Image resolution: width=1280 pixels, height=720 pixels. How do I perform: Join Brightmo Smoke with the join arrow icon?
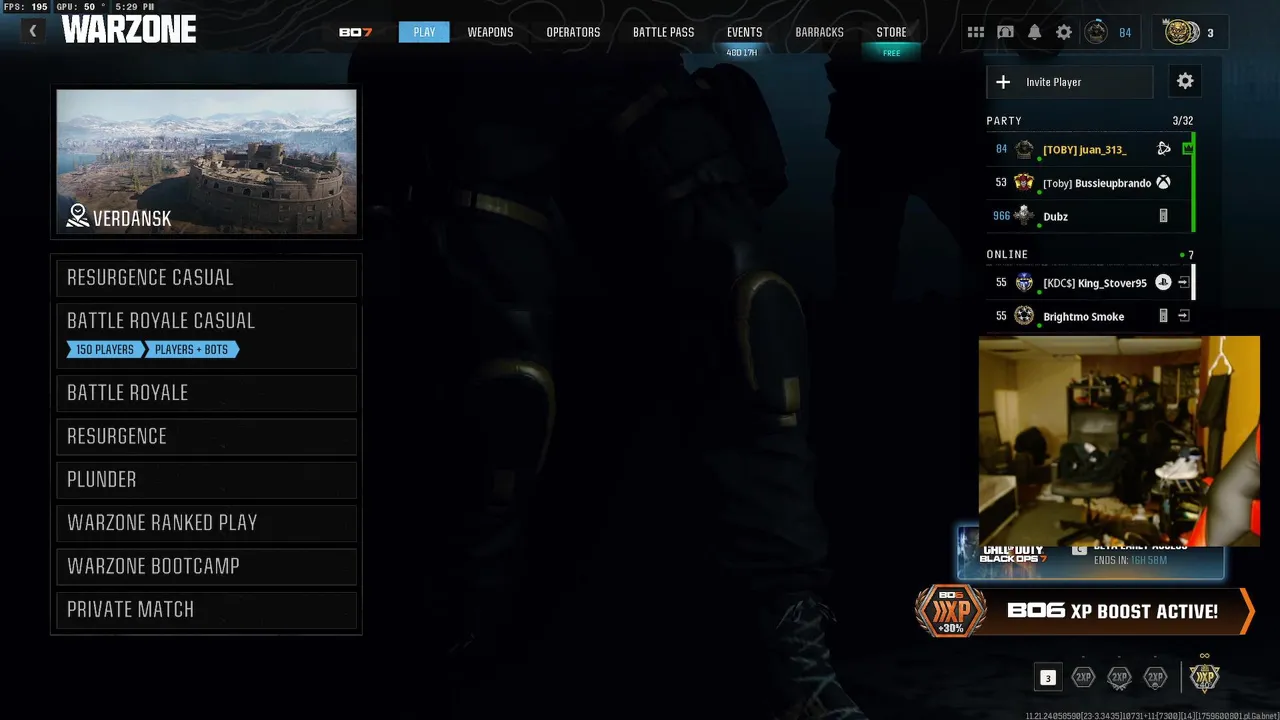(x=1184, y=316)
